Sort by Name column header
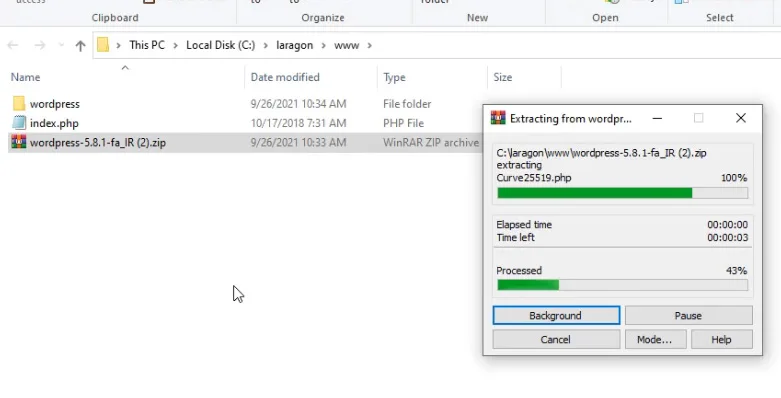 25,77
